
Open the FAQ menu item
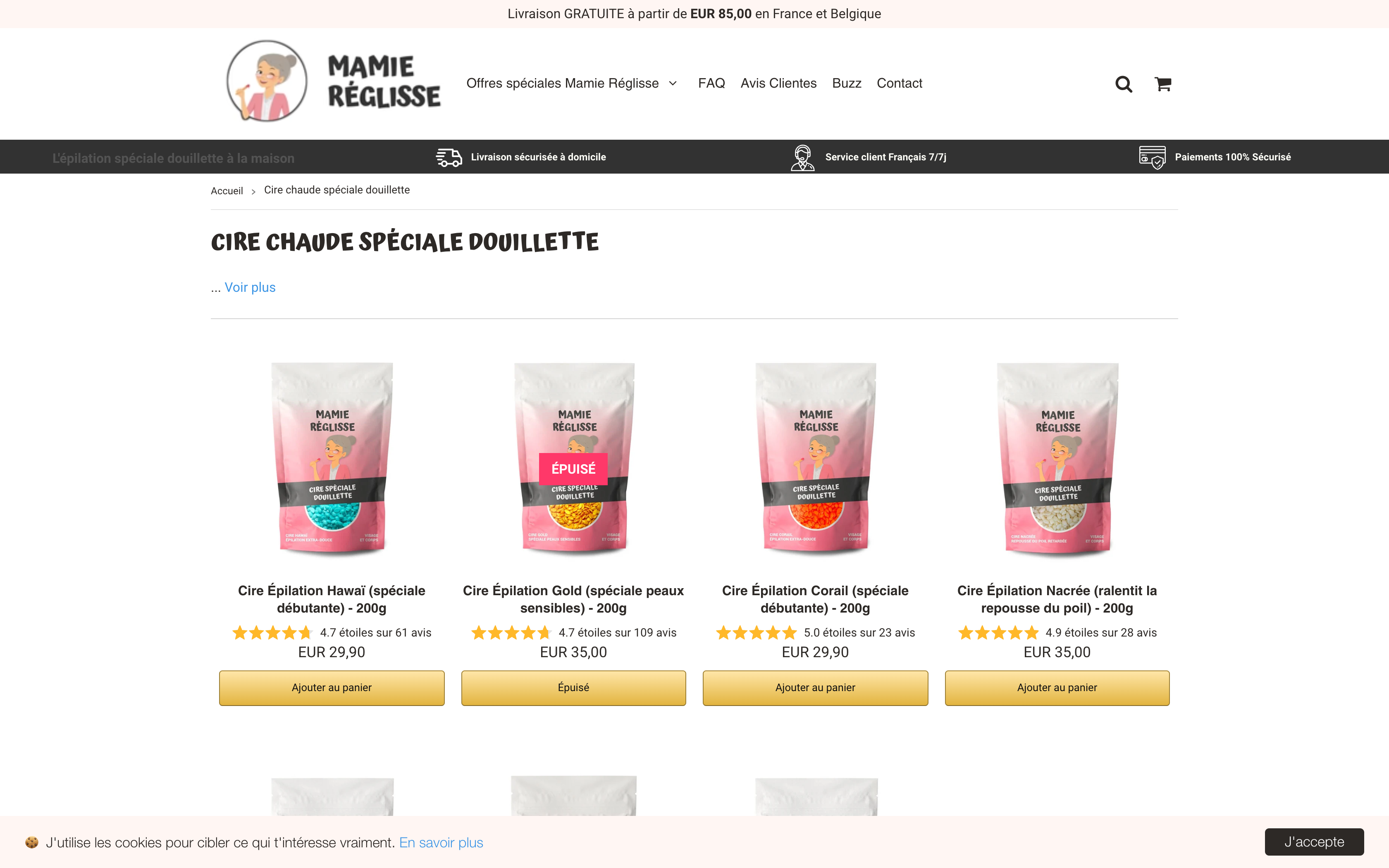(711, 83)
